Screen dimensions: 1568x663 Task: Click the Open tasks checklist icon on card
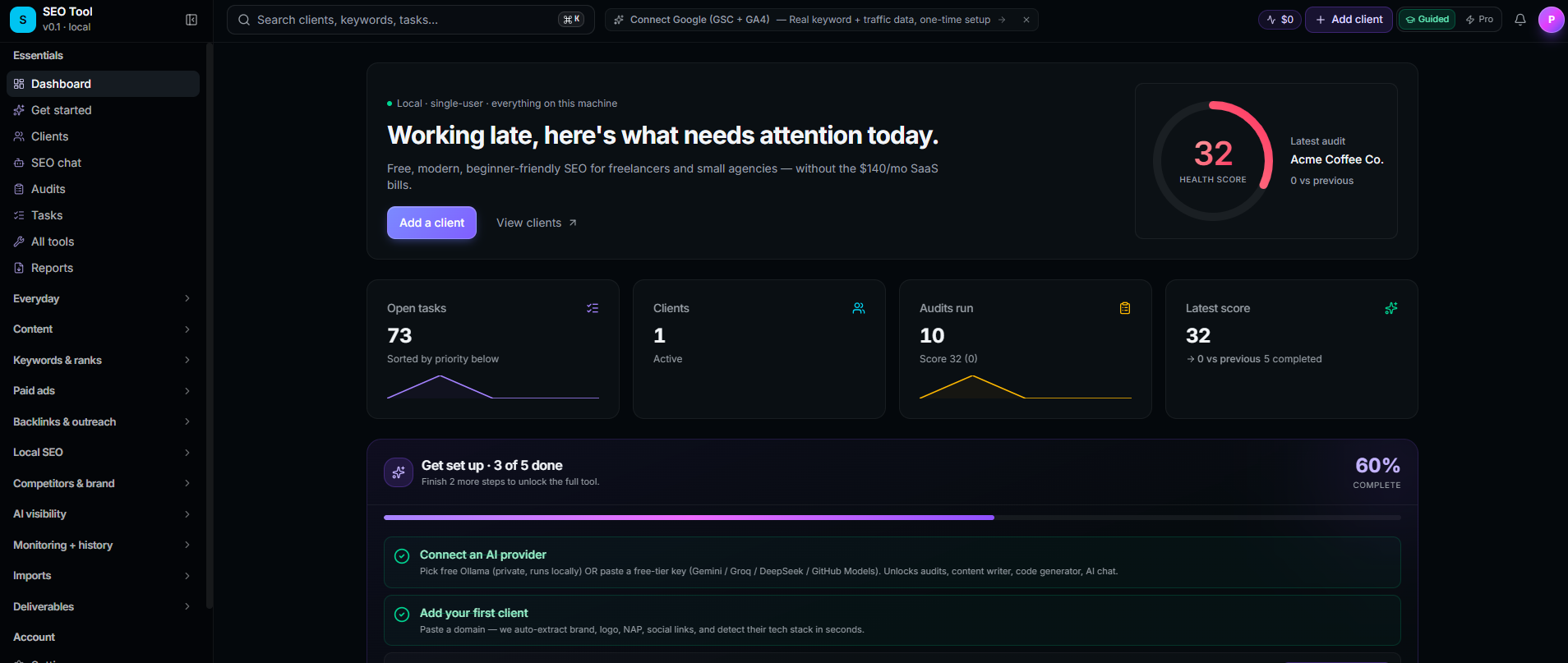tap(593, 308)
